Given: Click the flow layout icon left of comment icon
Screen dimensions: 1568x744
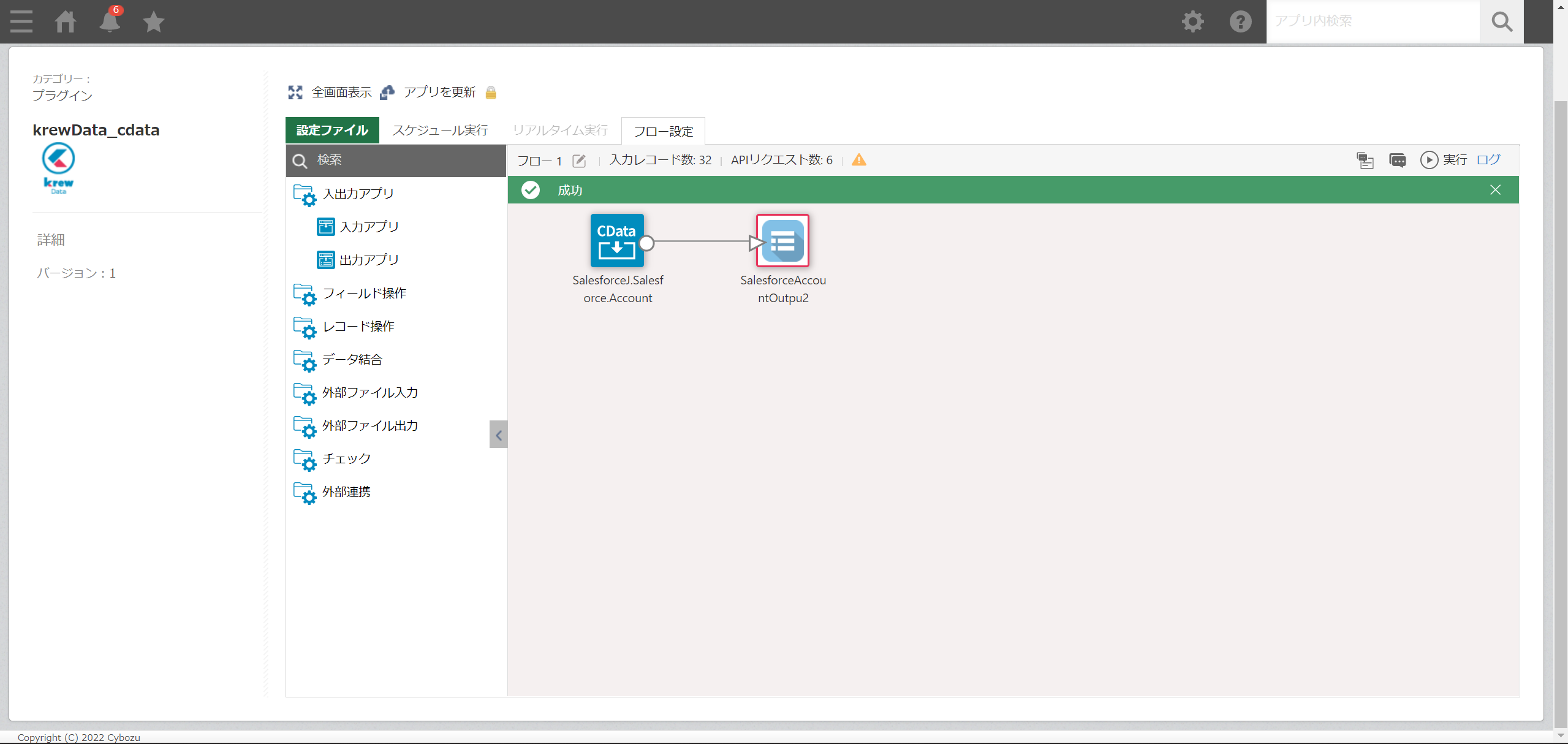Looking at the screenshot, I should 1365,160.
